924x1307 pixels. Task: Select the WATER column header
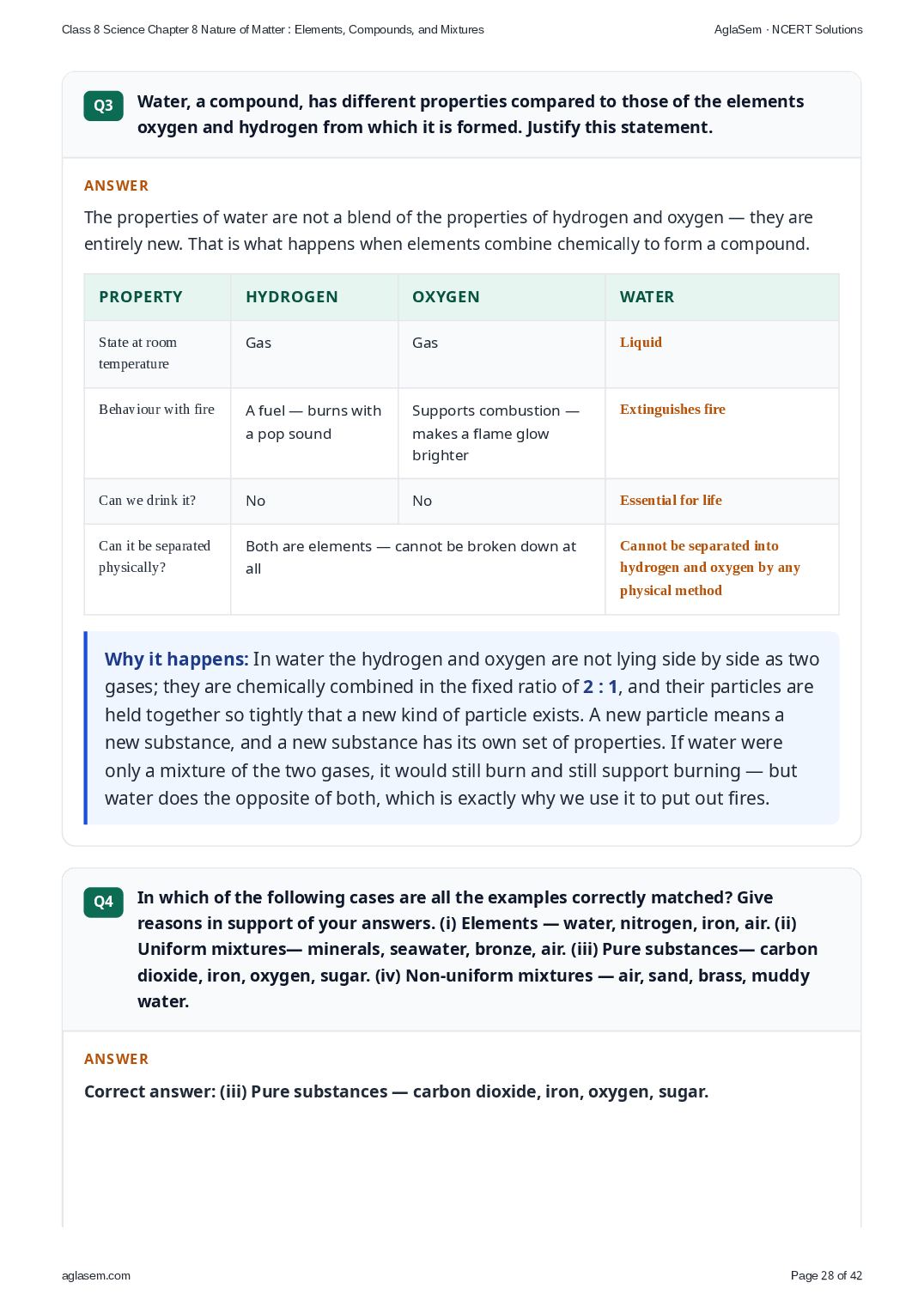coord(647,297)
